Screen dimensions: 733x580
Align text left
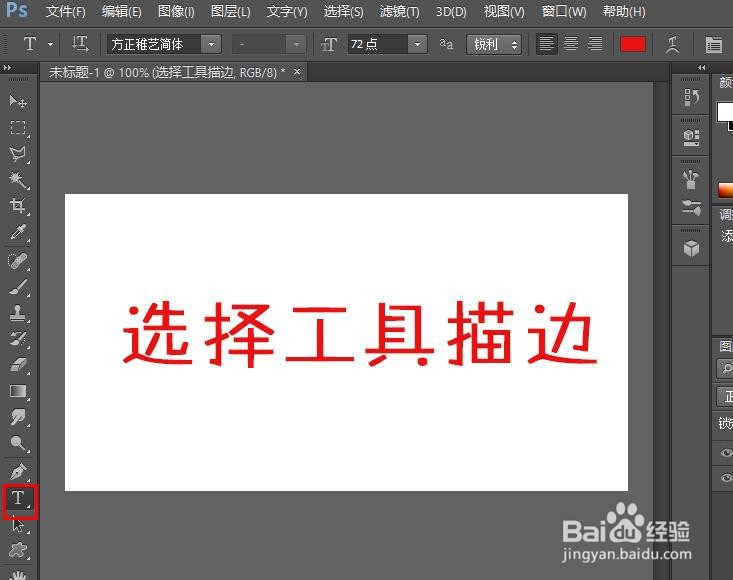[546, 44]
